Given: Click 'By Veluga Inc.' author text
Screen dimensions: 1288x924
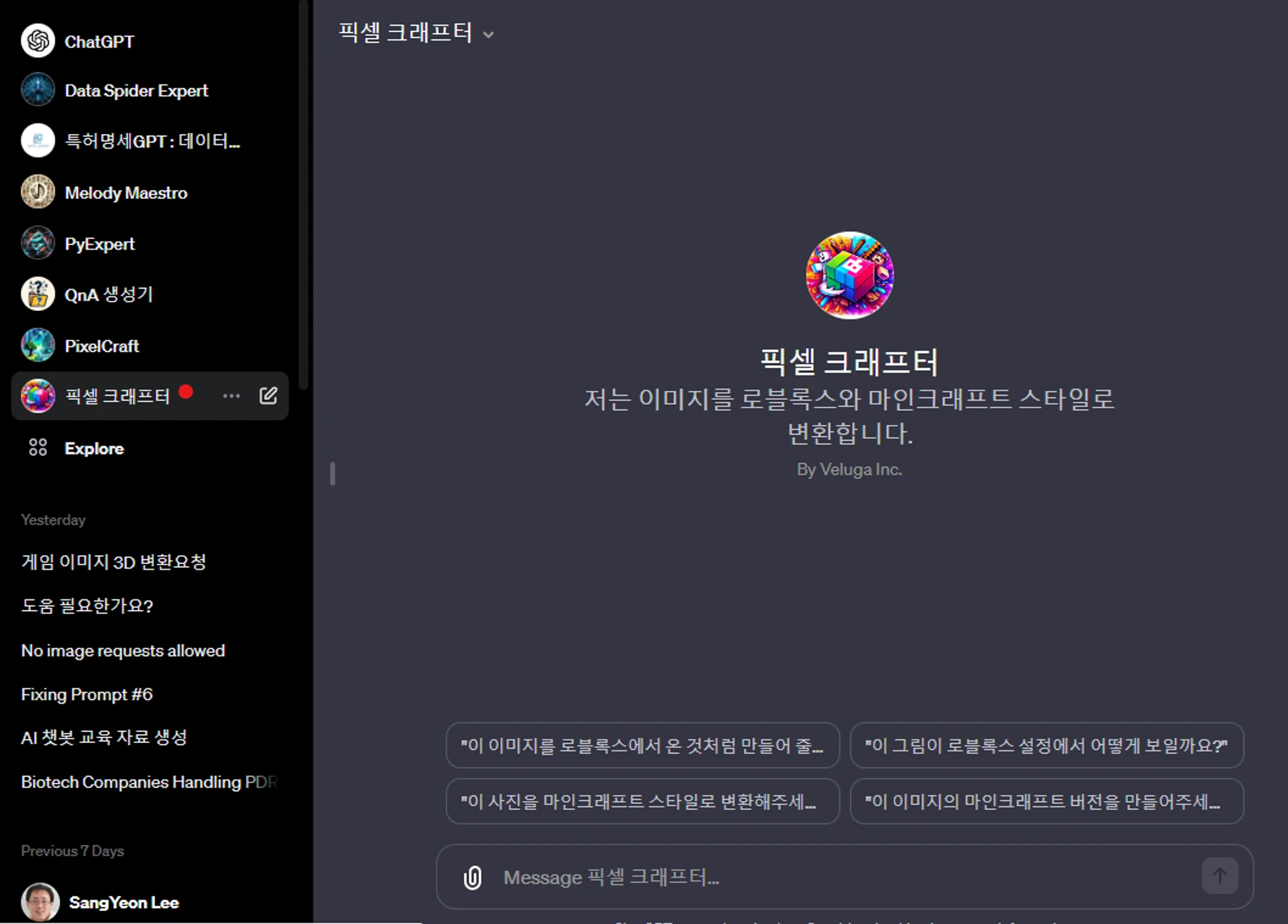Looking at the screenshot, I should pos(849,469).
